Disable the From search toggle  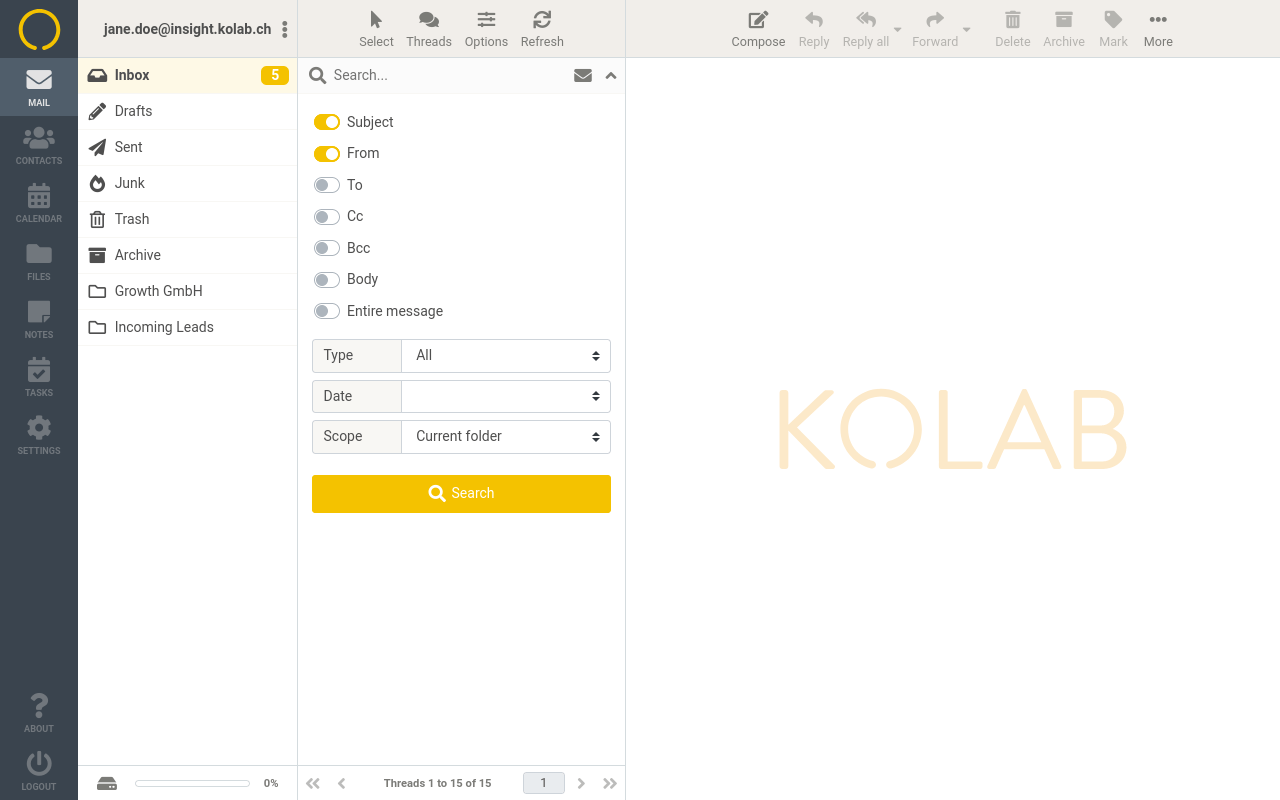[x=327, y=153]
